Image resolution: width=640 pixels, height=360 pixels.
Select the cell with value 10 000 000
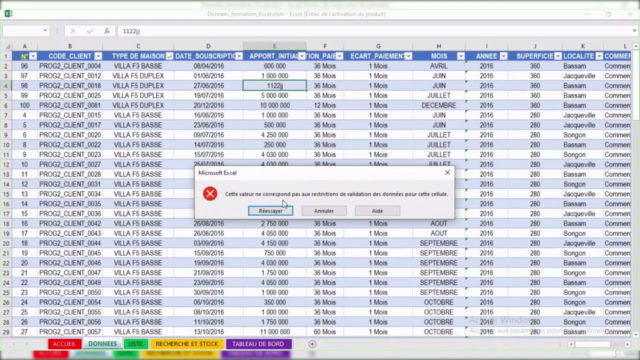pos(275,105)
